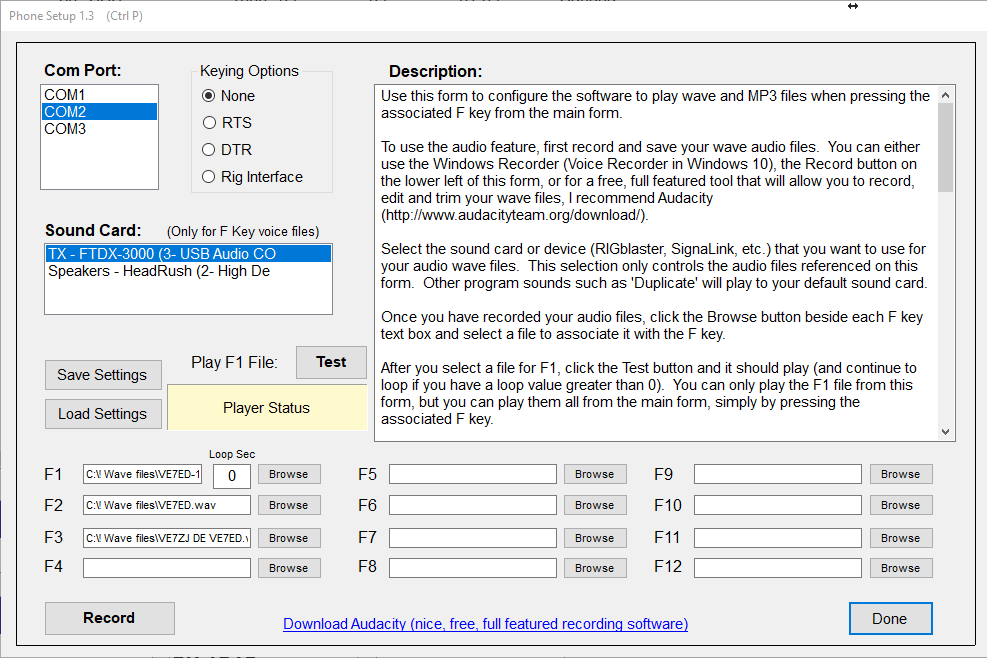This screenshot has width=987, height=658.
Task: Select the RTS keying option
Action: 209,123
